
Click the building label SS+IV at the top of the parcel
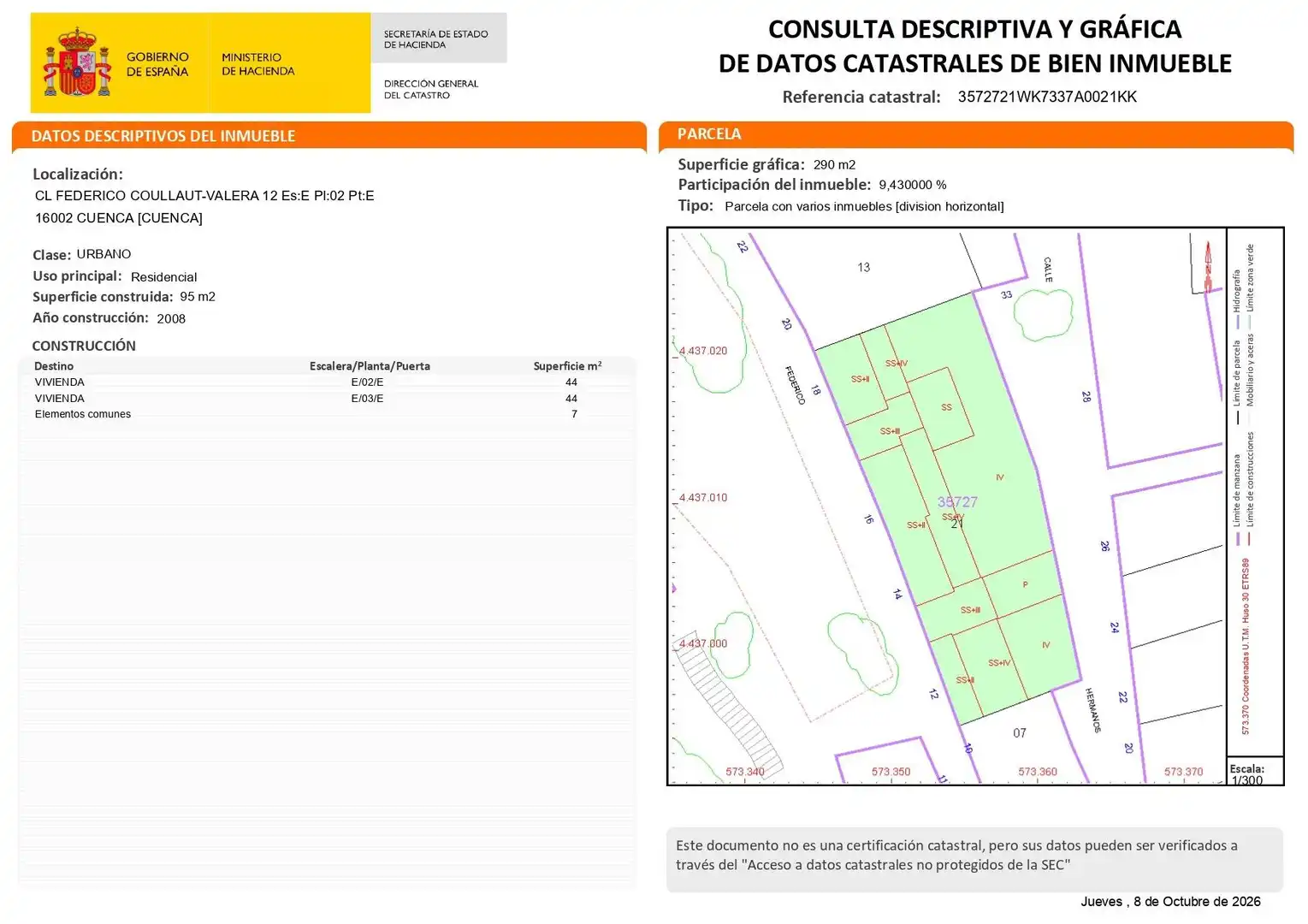[x=896, y=364]
